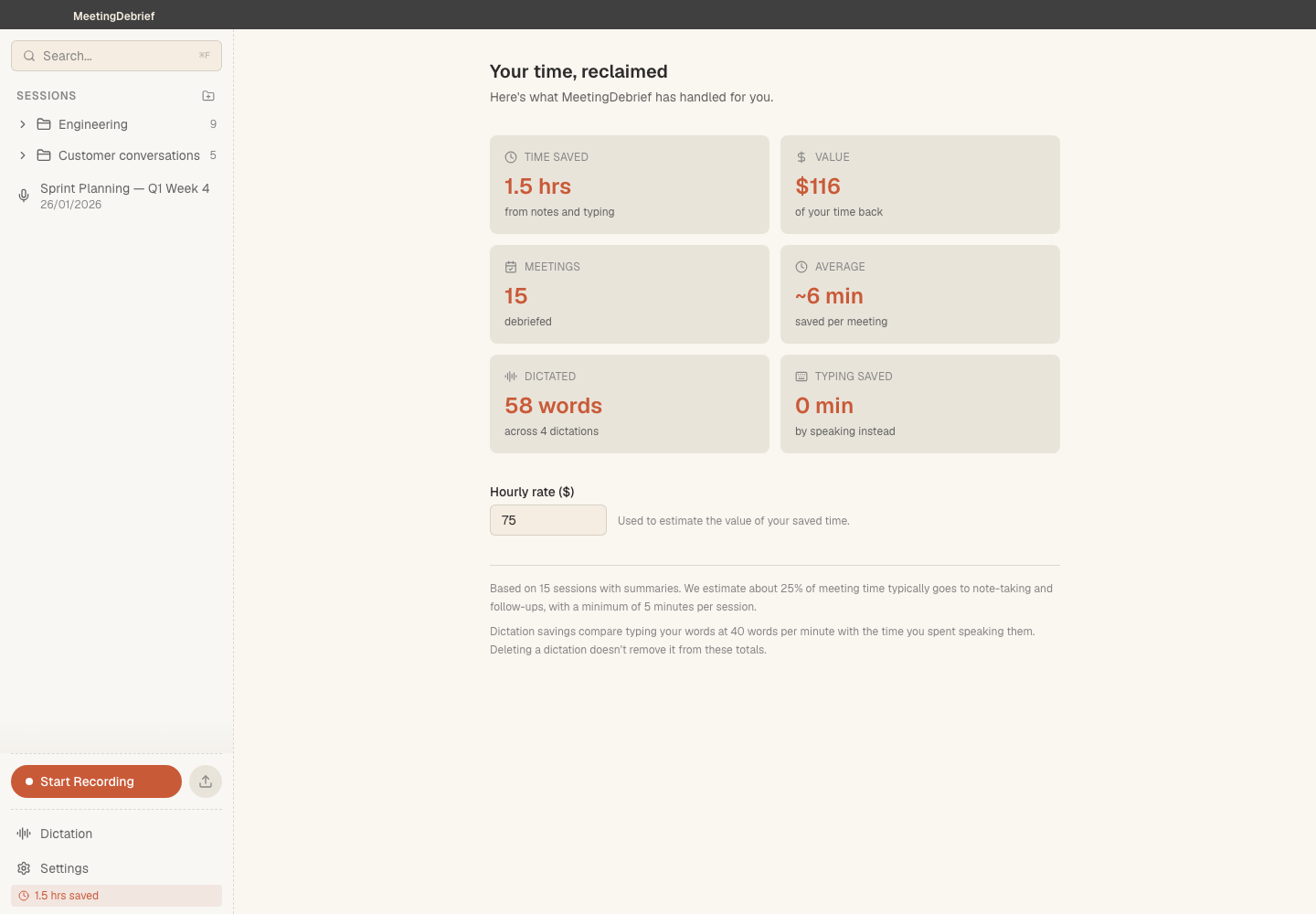Click the microphone icon for Sprint Planning
Viewport: 1316px width, 914px height.
pyautogui.click(x=24, y=196)
